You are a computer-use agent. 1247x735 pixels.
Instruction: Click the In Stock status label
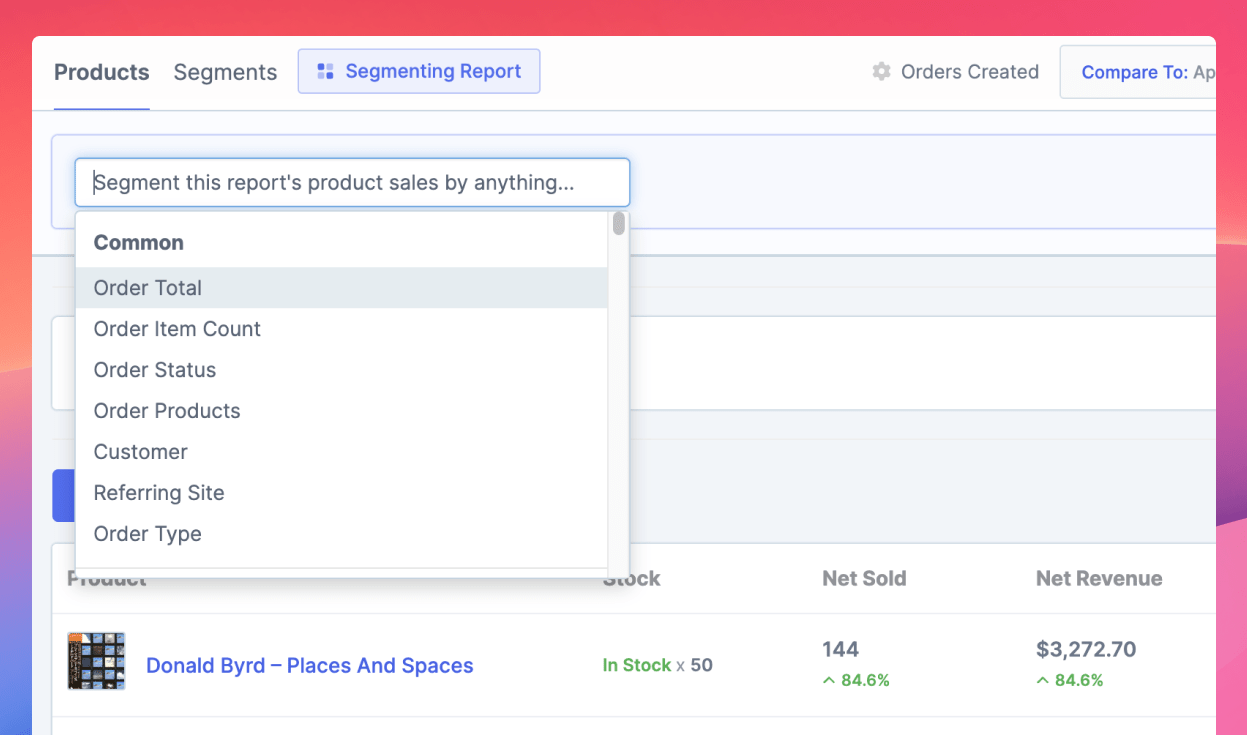click(636, 664)
